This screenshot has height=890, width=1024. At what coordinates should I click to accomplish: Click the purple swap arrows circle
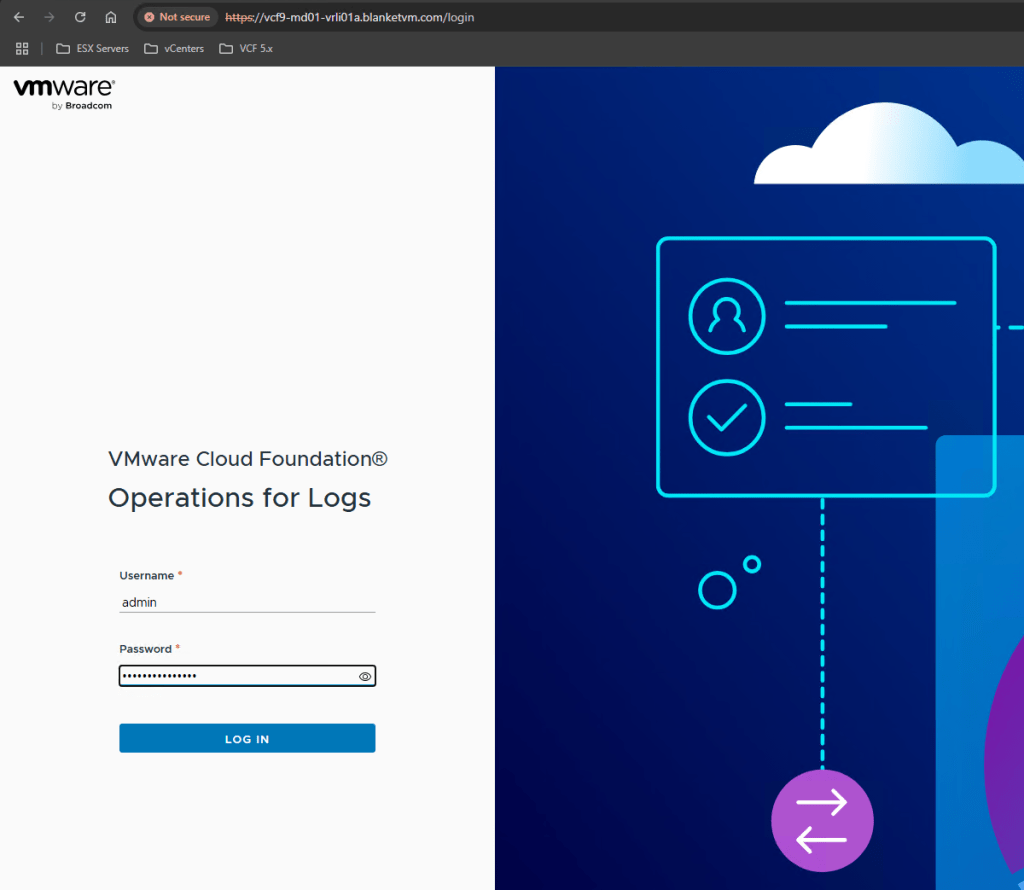(x=822, y=821)
